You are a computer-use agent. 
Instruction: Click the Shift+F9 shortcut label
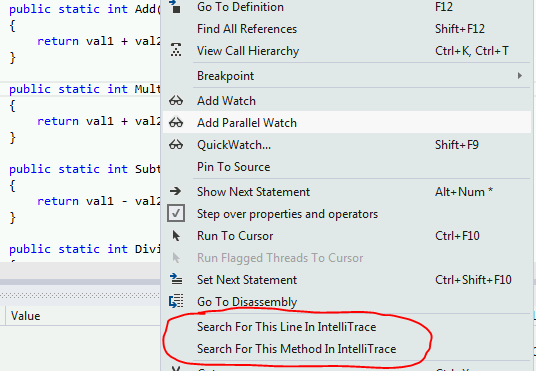pos(457,145)
